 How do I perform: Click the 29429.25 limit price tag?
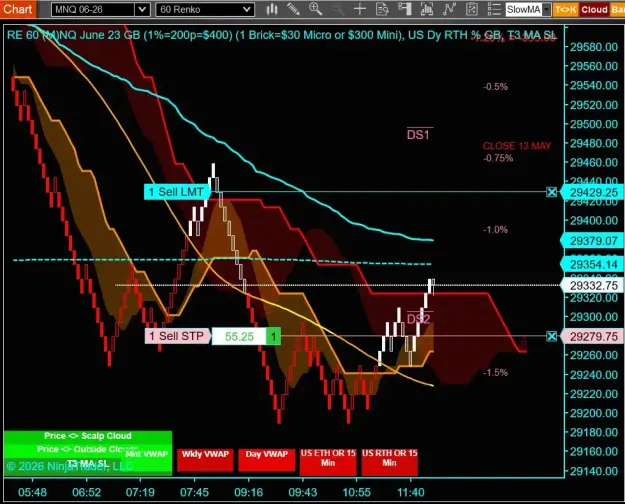[x=592, y=192]
